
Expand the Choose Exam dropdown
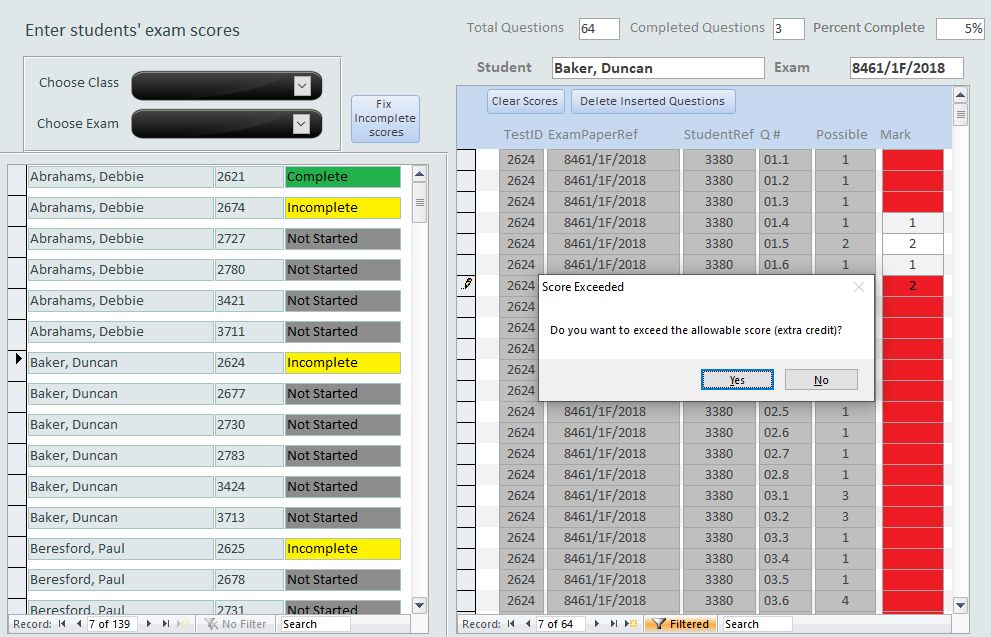click(x=302, y=124)
